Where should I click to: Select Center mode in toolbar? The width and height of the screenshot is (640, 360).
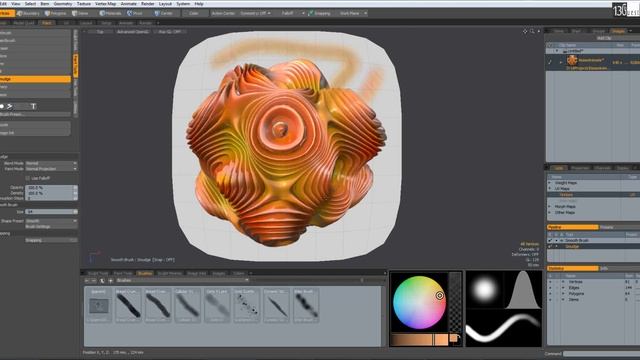pos(164,13)
